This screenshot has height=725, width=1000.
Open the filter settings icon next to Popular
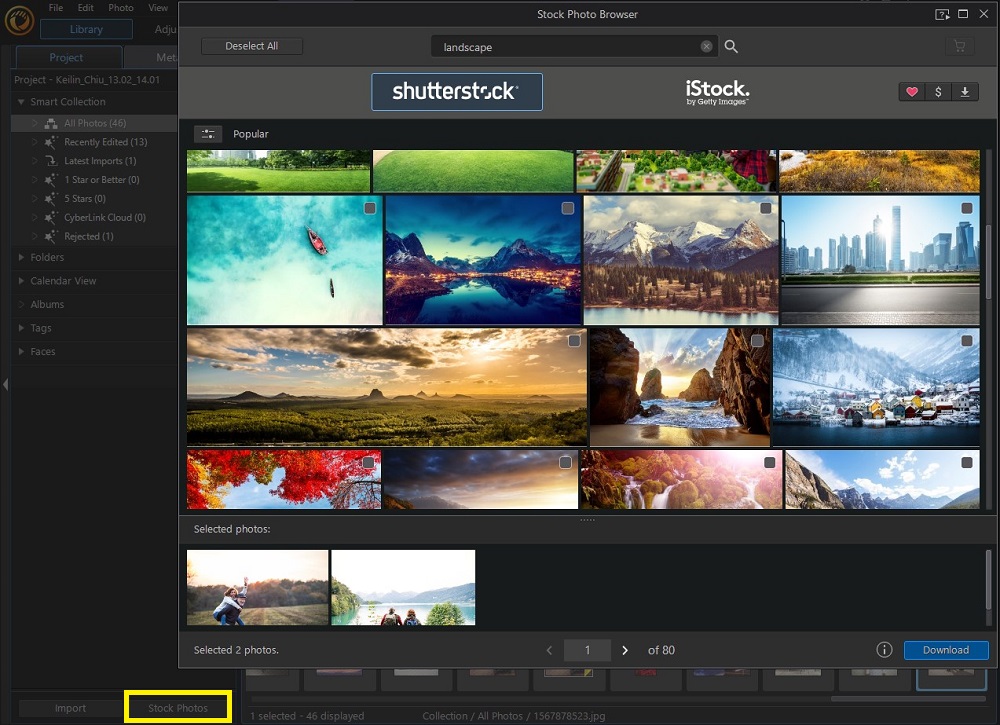click(x=209, y=133)
